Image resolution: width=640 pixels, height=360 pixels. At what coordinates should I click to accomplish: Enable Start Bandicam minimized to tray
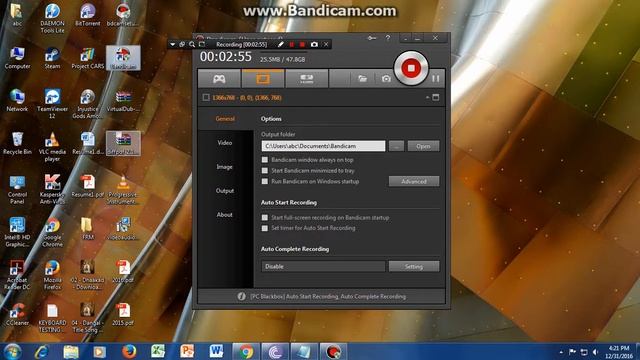[265, 171]
